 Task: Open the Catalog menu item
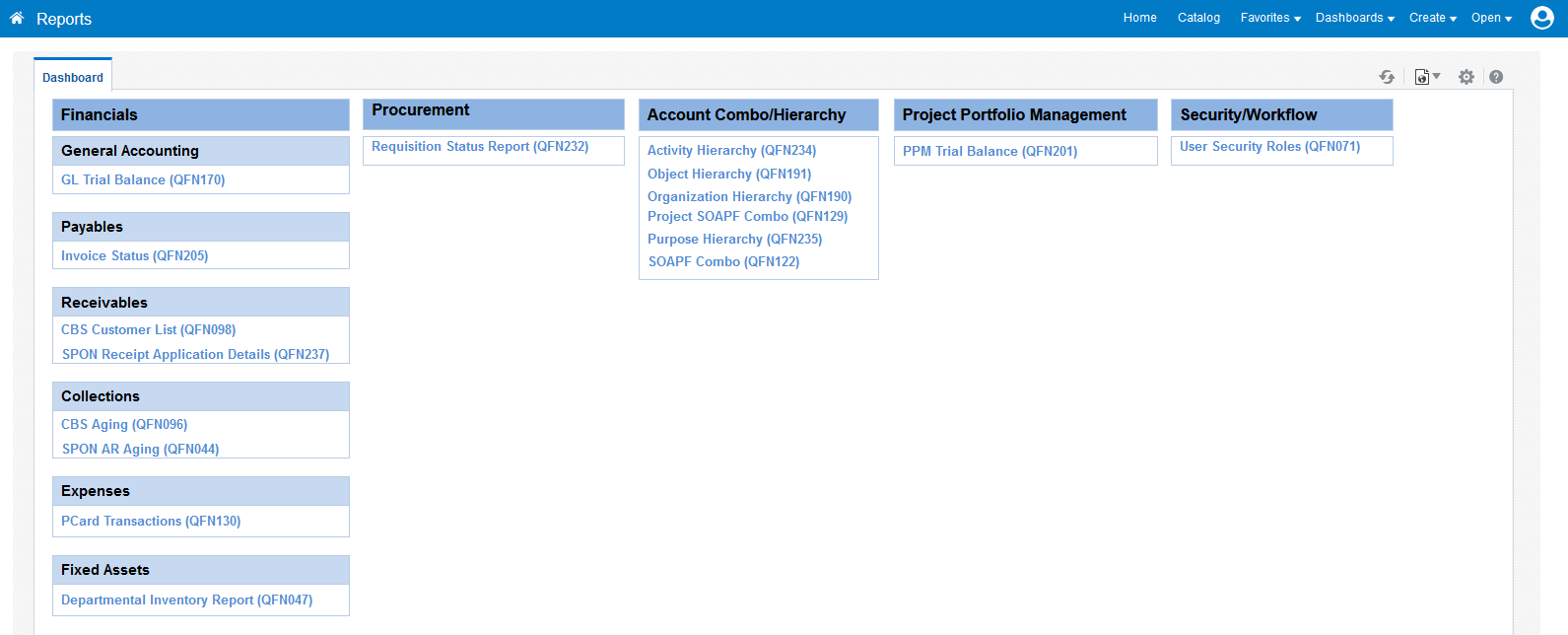[x=1198, y=18]
